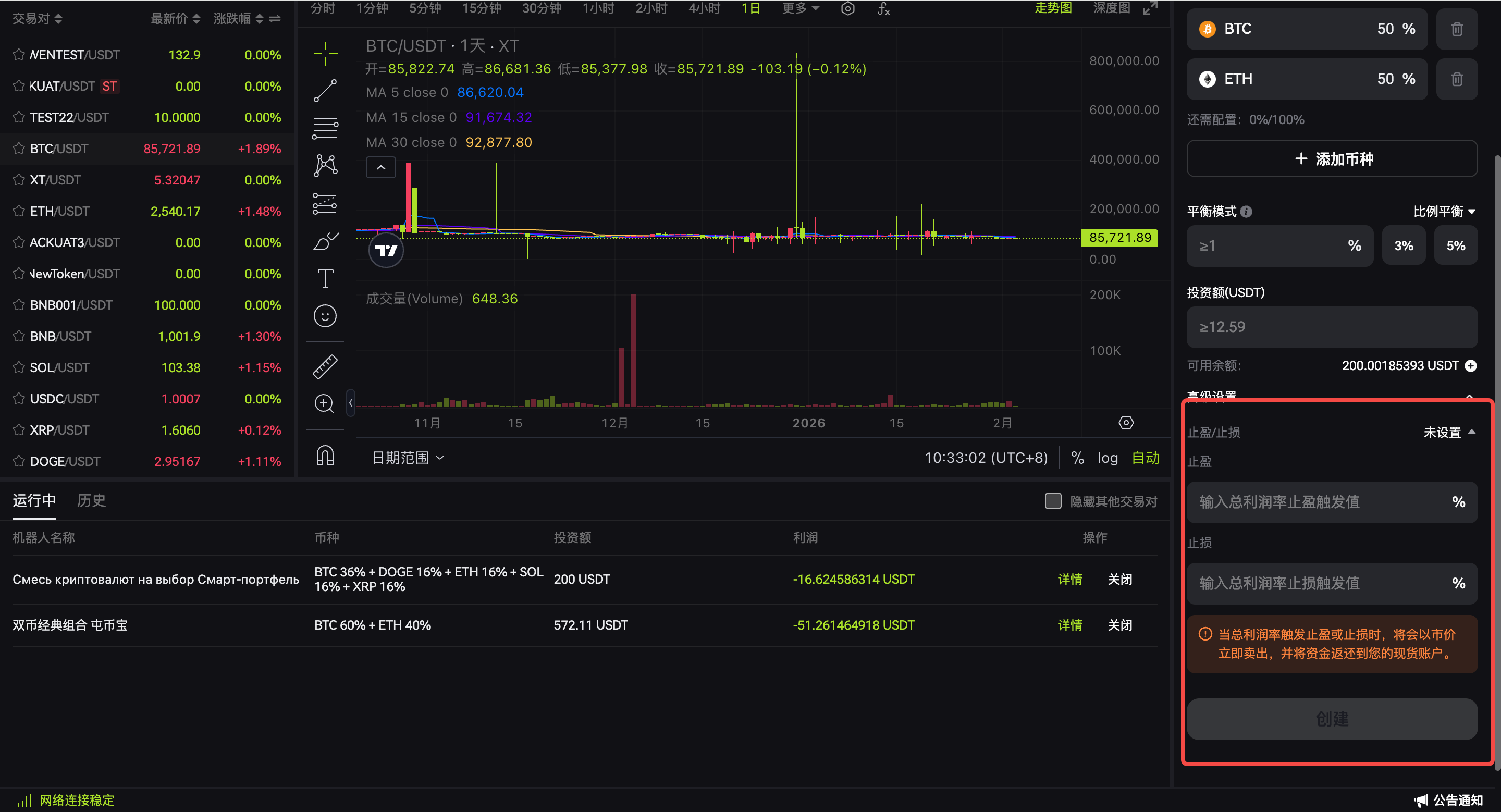Favorite the BNB/USDT pair star

point(19,336)
